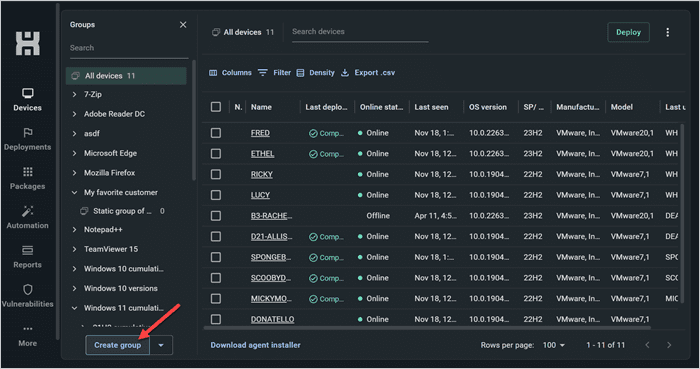700x369 pixels.
Task: Click D21-ALLIS deployment completed icon
Action: click(x=313, y=237)
